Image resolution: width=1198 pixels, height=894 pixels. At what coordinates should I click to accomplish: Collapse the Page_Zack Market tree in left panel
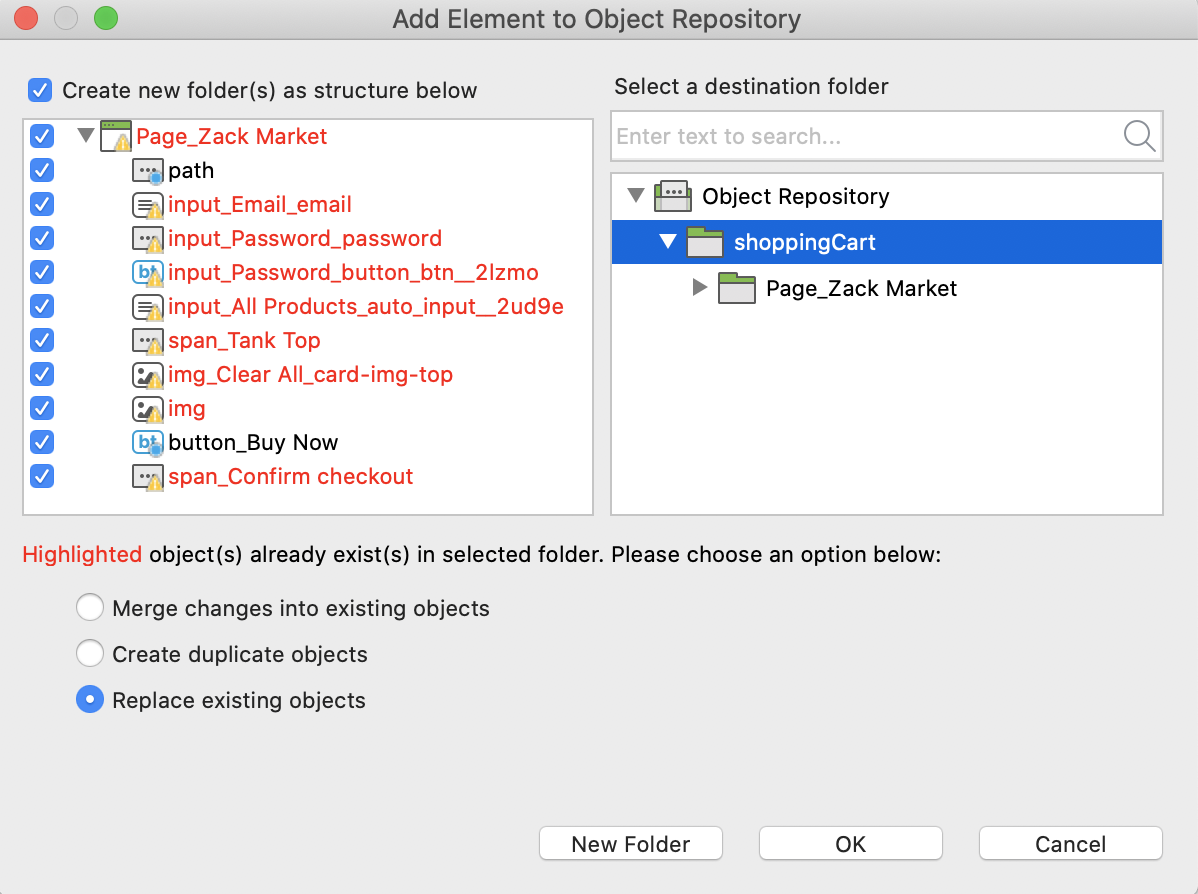pyautogui.click(x=86, y=135)
